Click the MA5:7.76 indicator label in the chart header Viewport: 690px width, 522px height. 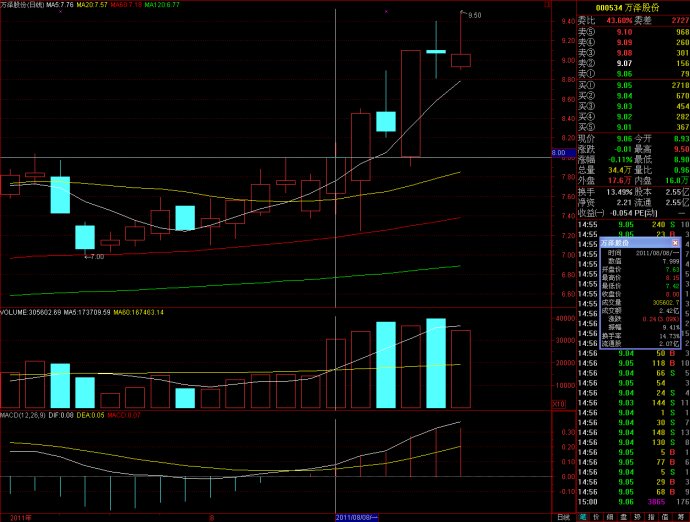click(60, 5)
